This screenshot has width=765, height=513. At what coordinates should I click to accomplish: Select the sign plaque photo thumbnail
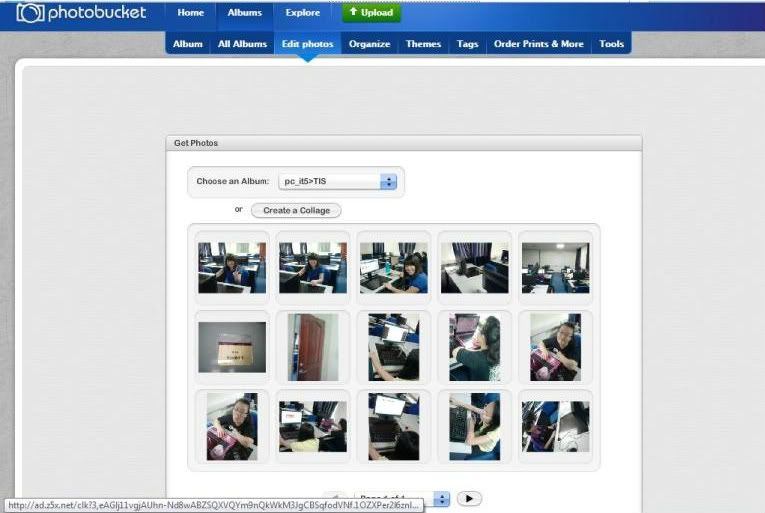click(x=232, y=347)
